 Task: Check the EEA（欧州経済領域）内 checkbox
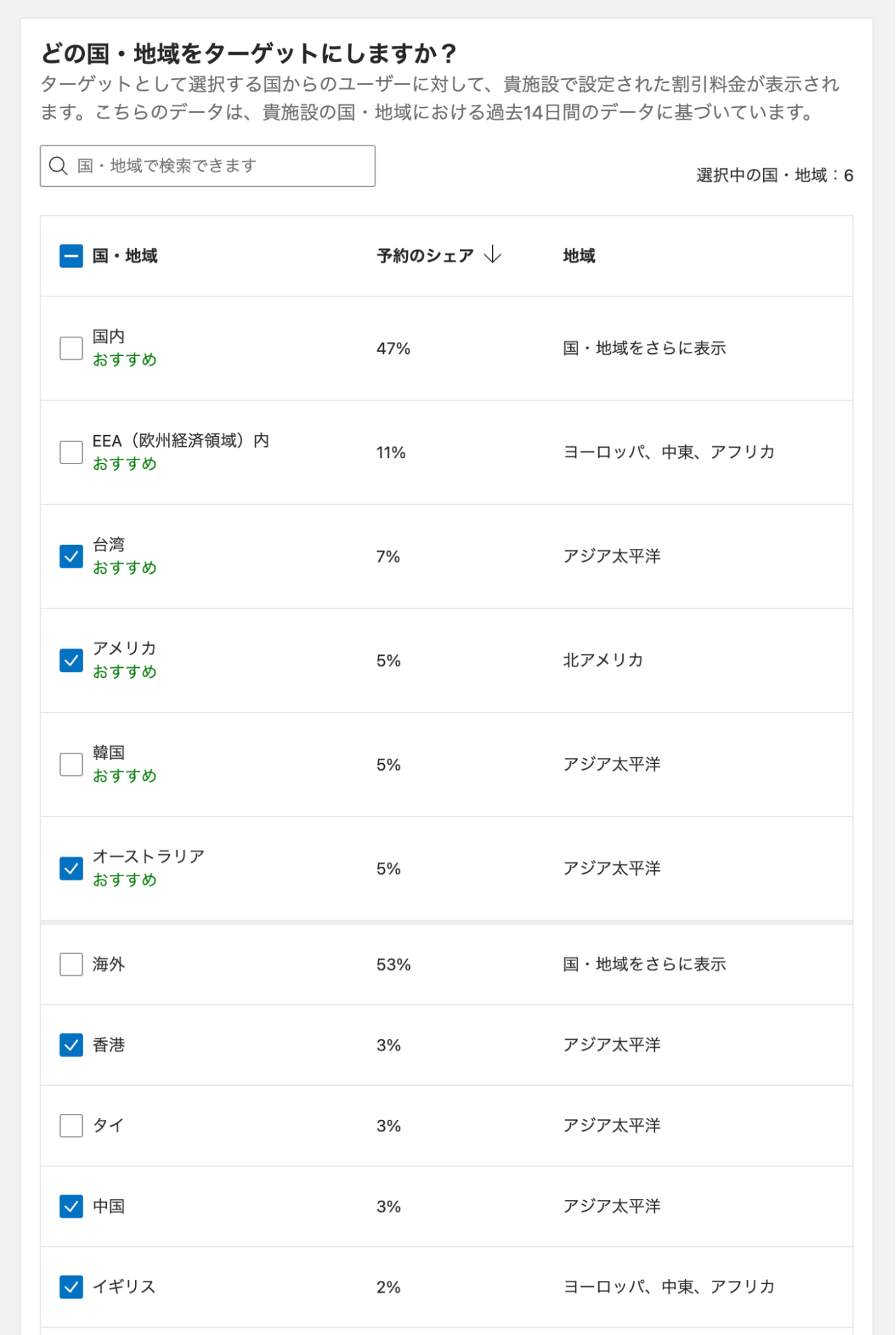click(71, 452)
